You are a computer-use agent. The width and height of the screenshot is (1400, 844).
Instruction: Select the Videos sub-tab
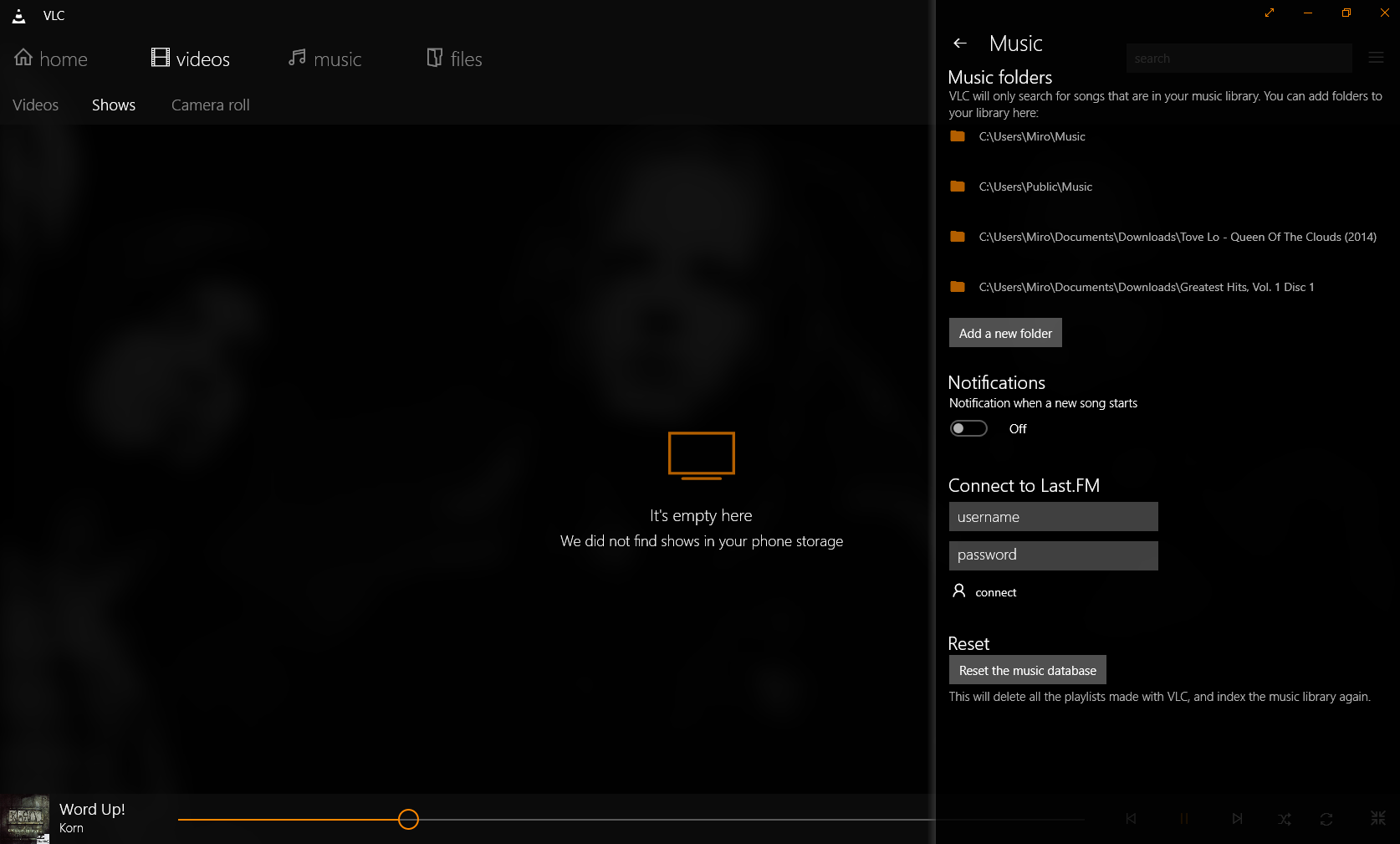pos(35,105)
